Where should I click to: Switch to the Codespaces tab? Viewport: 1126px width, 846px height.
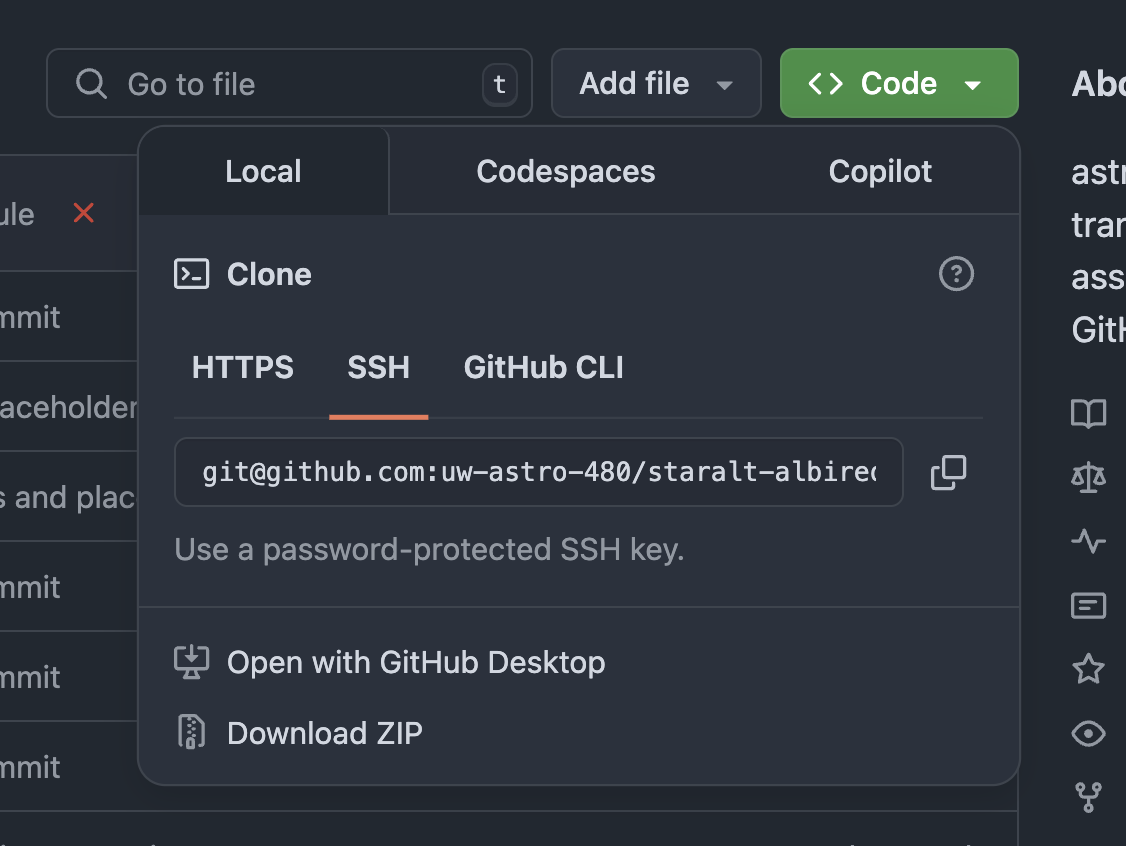click(x=565, y=171)
